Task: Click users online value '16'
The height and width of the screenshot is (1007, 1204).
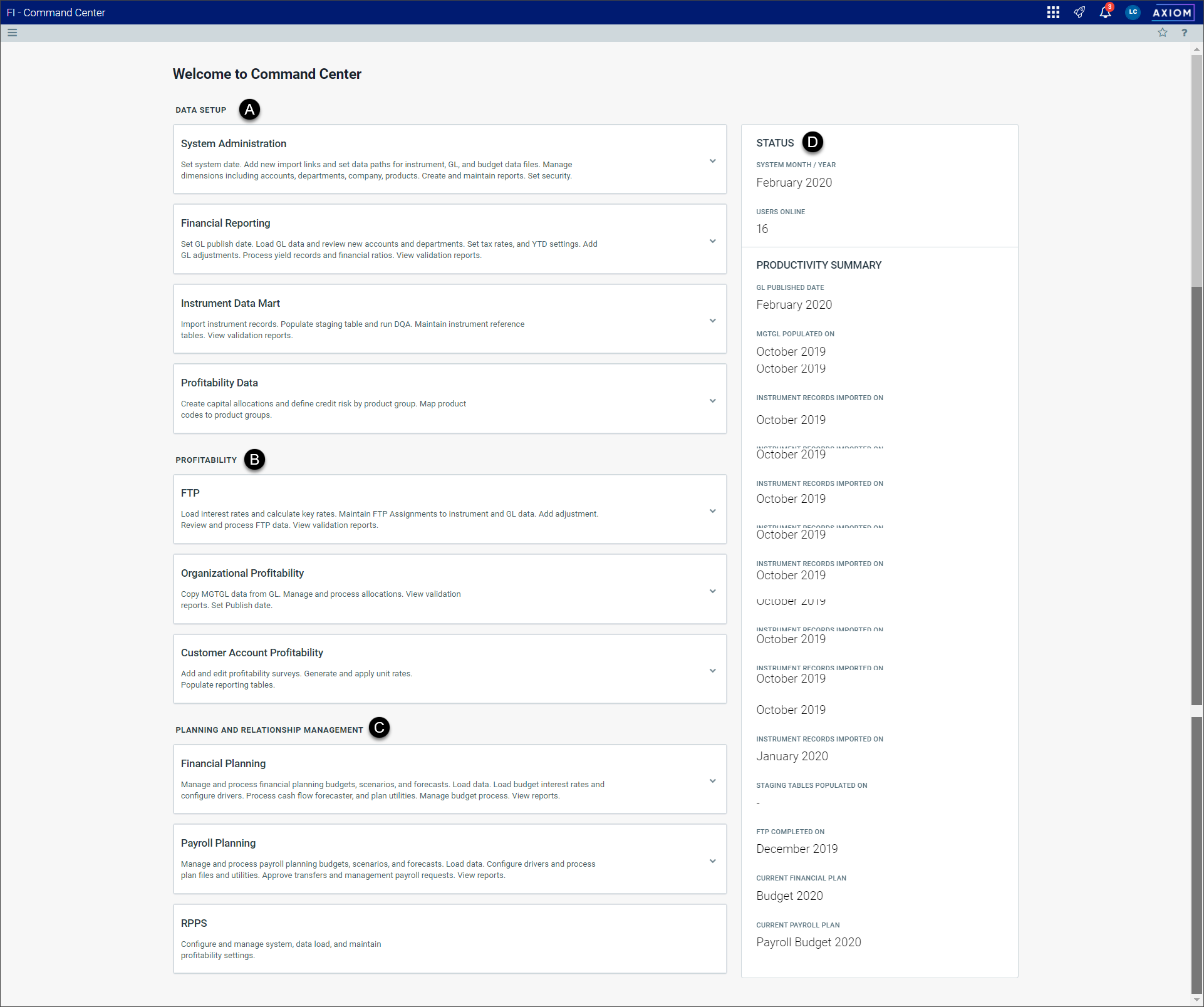Action: 762,229
